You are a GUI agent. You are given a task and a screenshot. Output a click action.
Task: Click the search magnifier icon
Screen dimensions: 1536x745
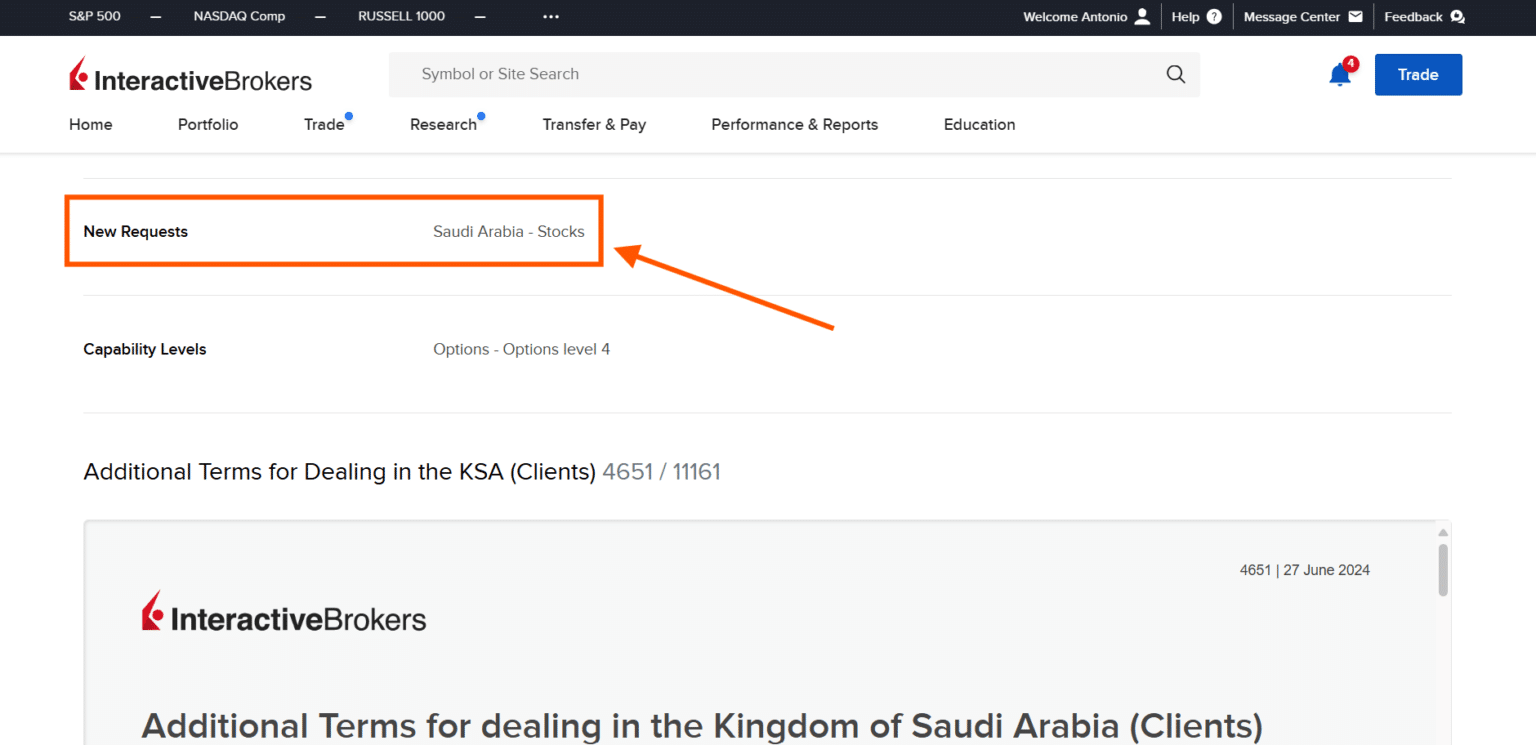pos(1175,74)
